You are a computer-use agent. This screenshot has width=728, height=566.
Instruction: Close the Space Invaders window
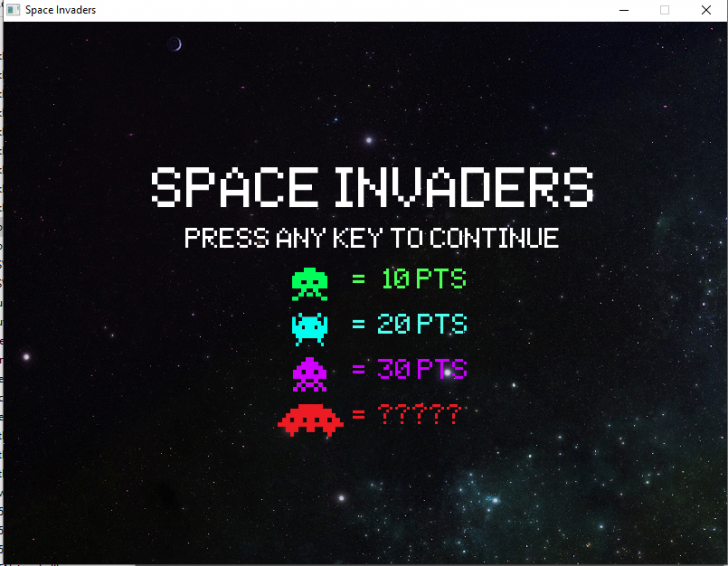pyautogui.click(x=706, y=10)
